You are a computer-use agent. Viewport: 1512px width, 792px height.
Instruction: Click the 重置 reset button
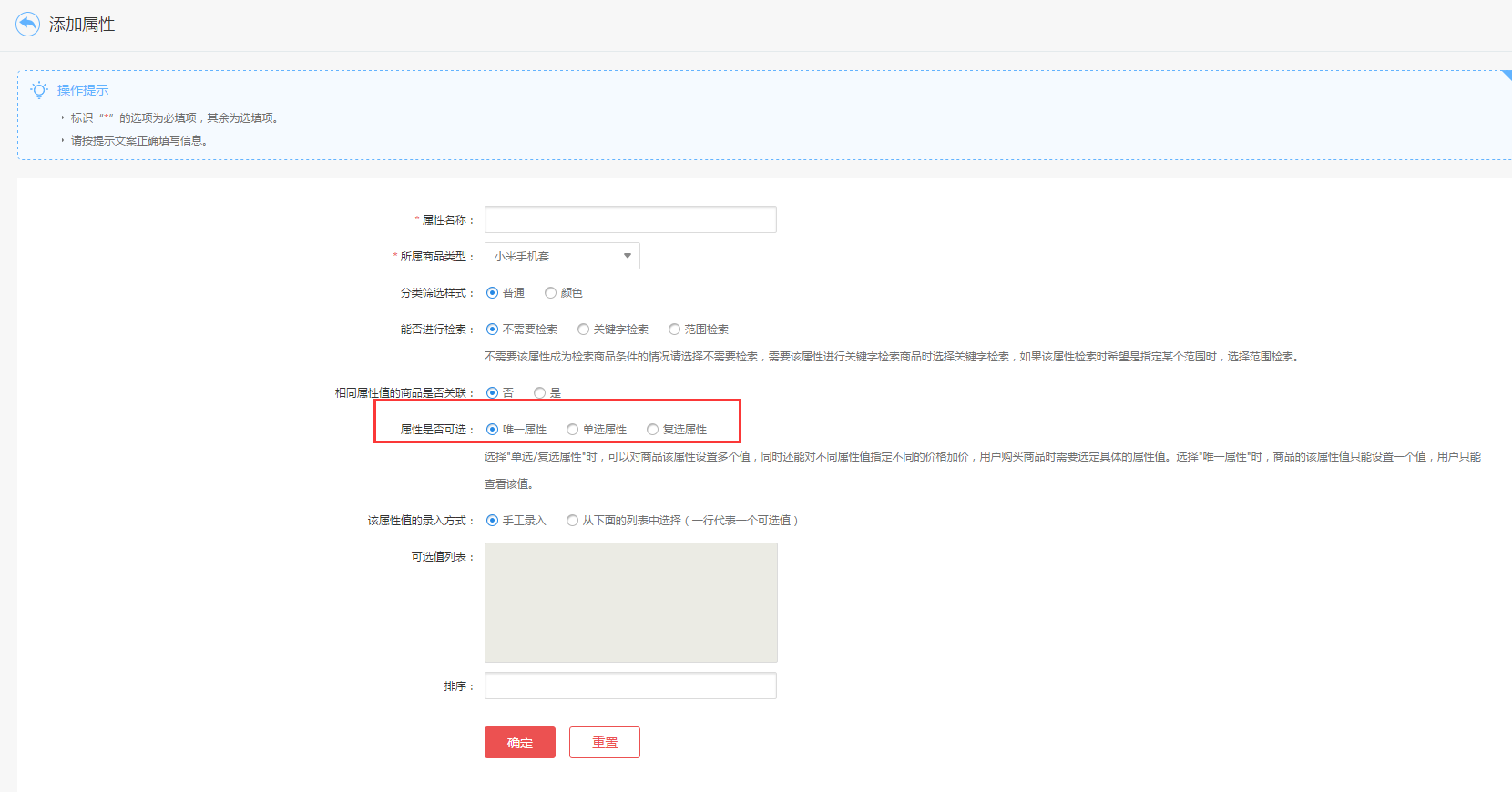coord(605,742)
